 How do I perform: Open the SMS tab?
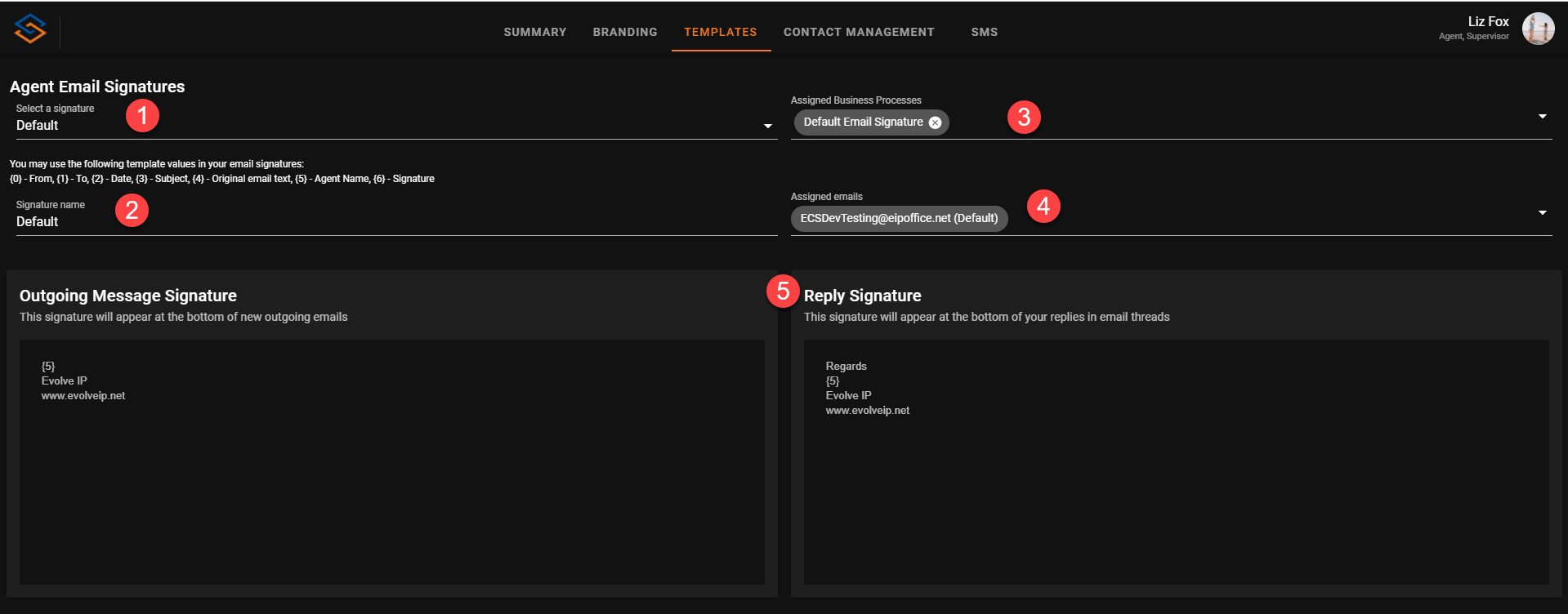click(x=984, y=32)
